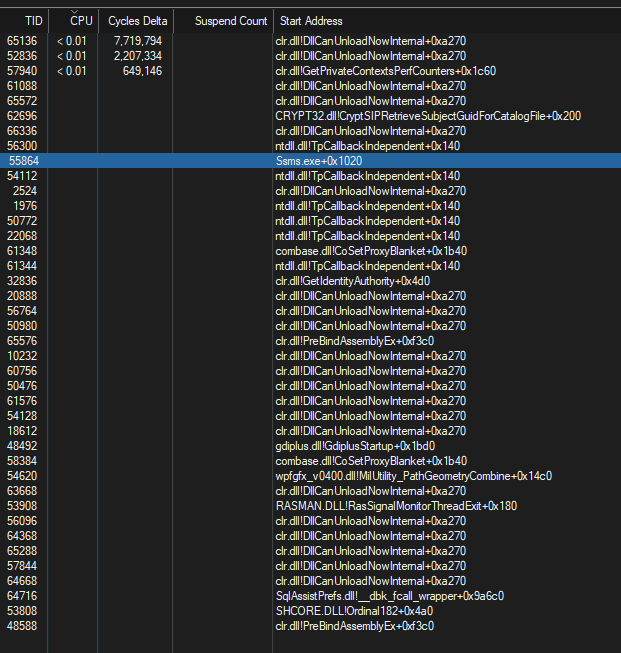
Task: Click the Cycles Delta column header
Action: (137, 21)
